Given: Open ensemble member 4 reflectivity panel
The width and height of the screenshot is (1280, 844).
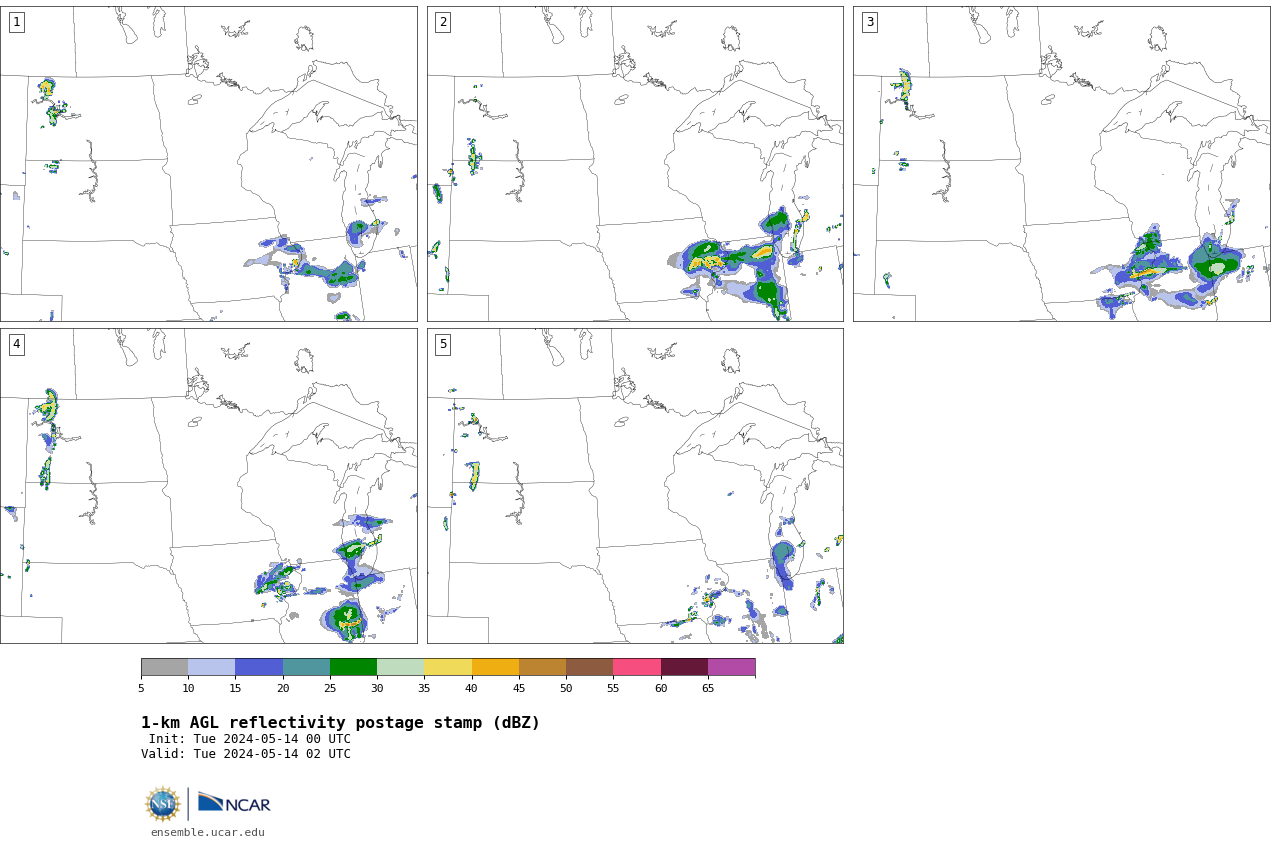Looking at the screenshot, I should click(x=208, y=486).
